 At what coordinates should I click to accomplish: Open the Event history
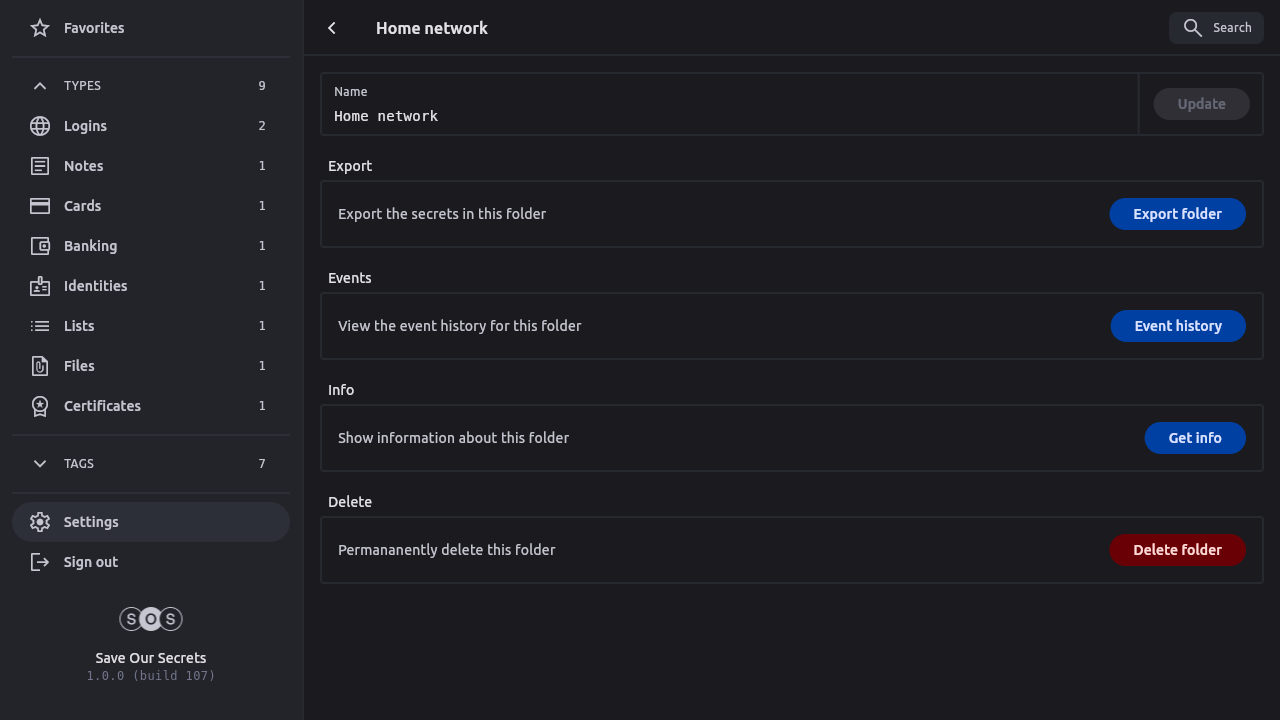click(x=1178, y=326)
